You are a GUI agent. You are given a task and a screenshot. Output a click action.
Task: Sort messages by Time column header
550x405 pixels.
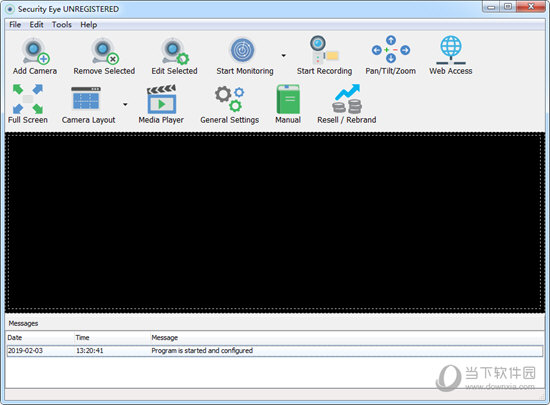(x=112, y=338)
